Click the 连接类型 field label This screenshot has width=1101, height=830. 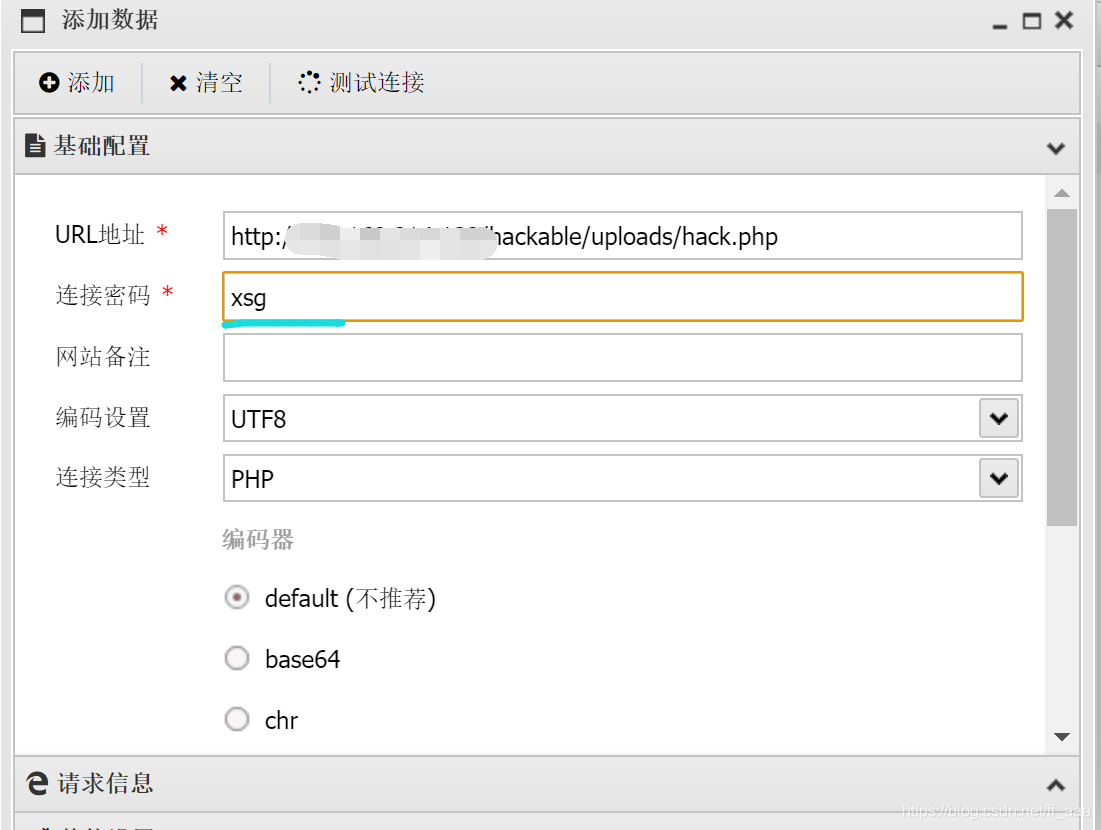pyautogui.click(x=103, y=477)
